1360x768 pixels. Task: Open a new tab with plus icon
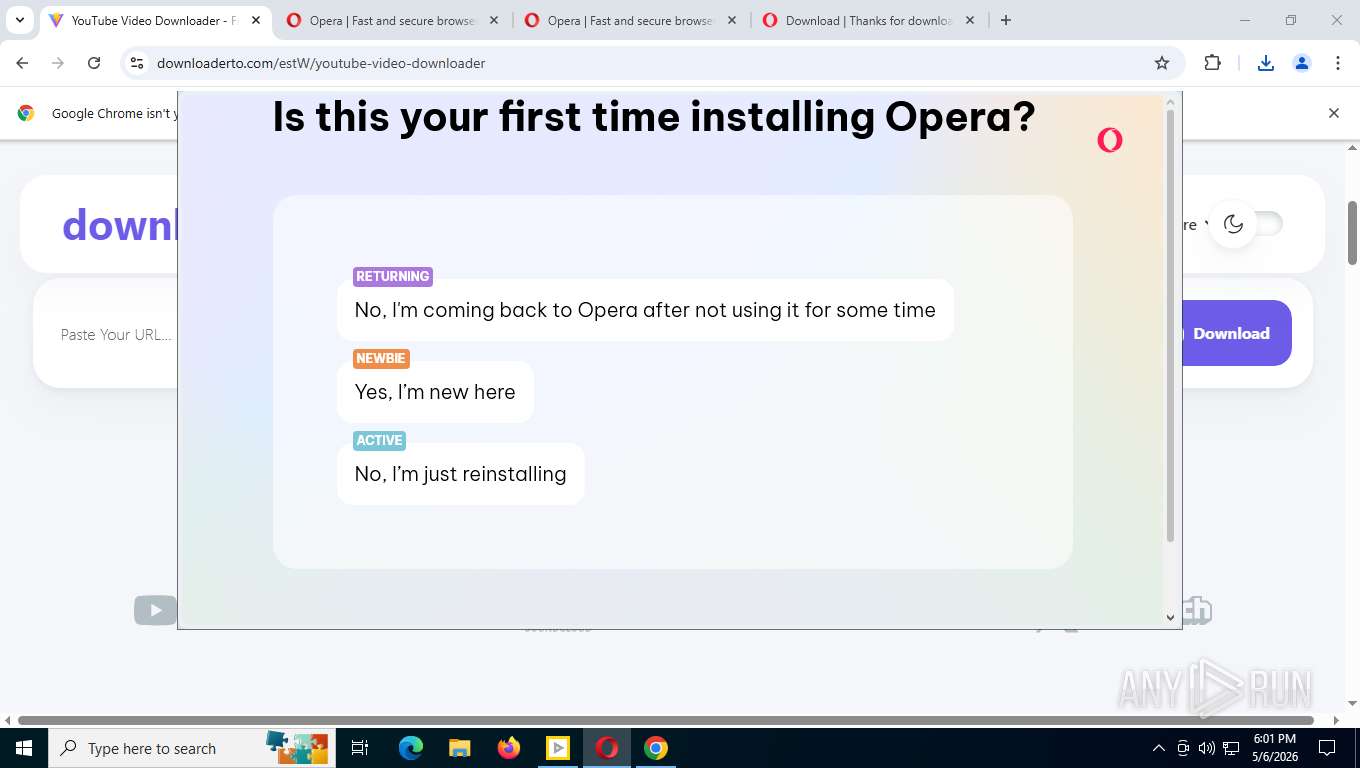tap(1006, 20)
